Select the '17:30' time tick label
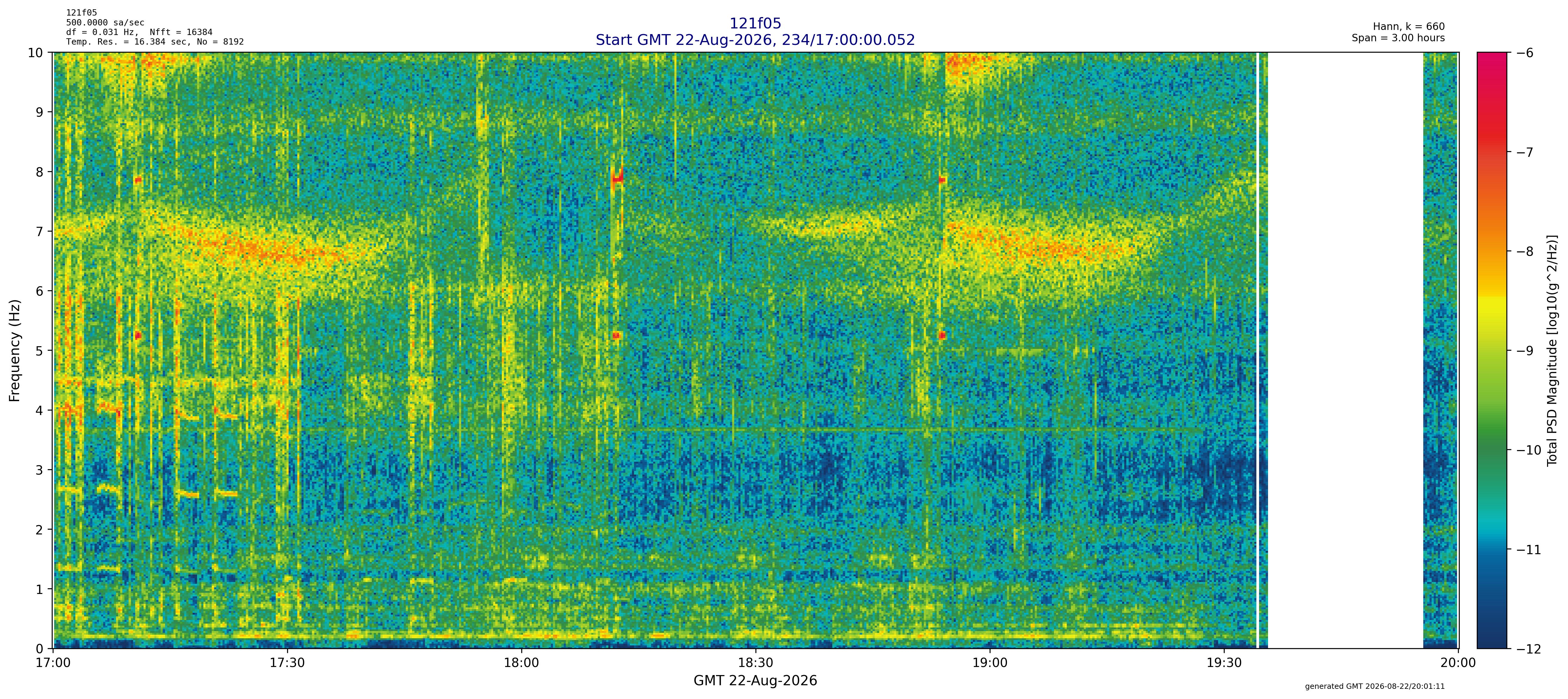Image resolution: width=1568 pixels, height=699 pixels. (x=287, y=663)
